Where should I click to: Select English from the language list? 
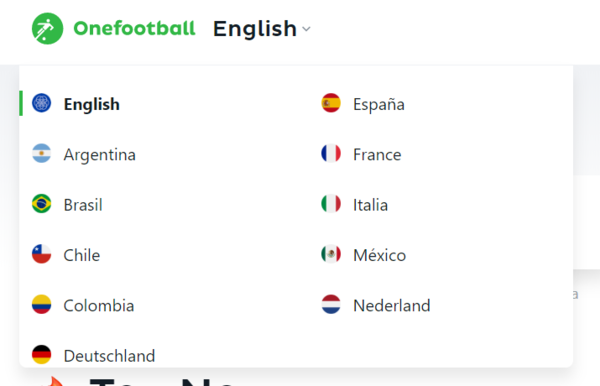tap(91, 104)
